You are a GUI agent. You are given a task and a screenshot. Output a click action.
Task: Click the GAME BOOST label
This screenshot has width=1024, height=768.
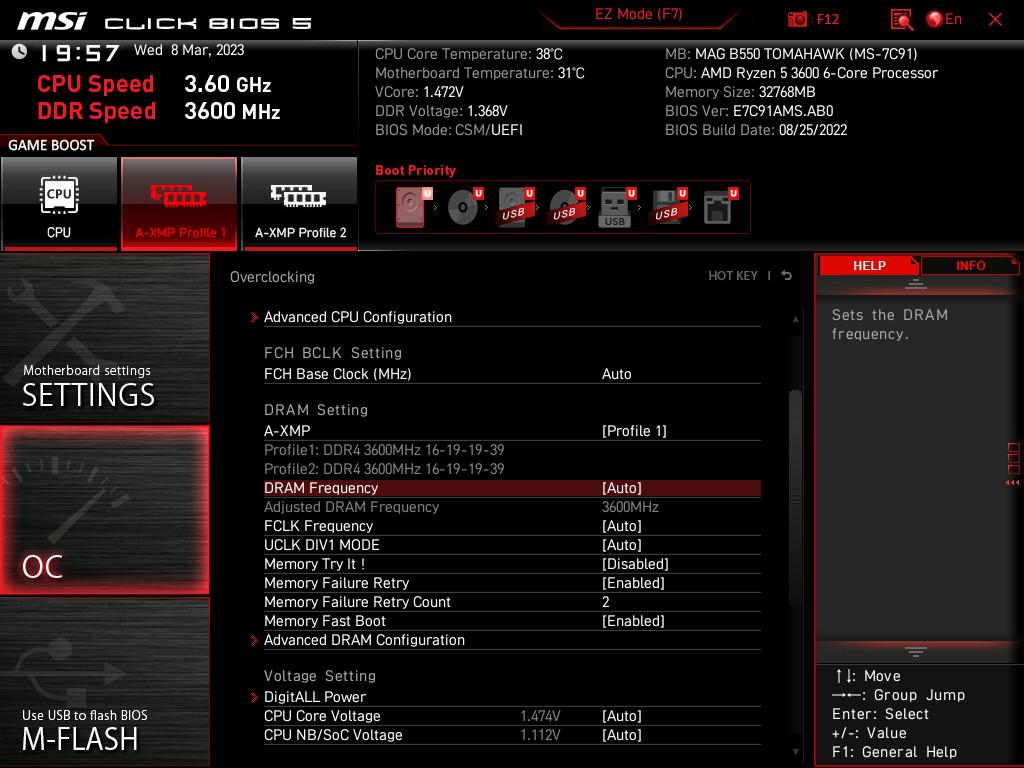tap(51, 145)
